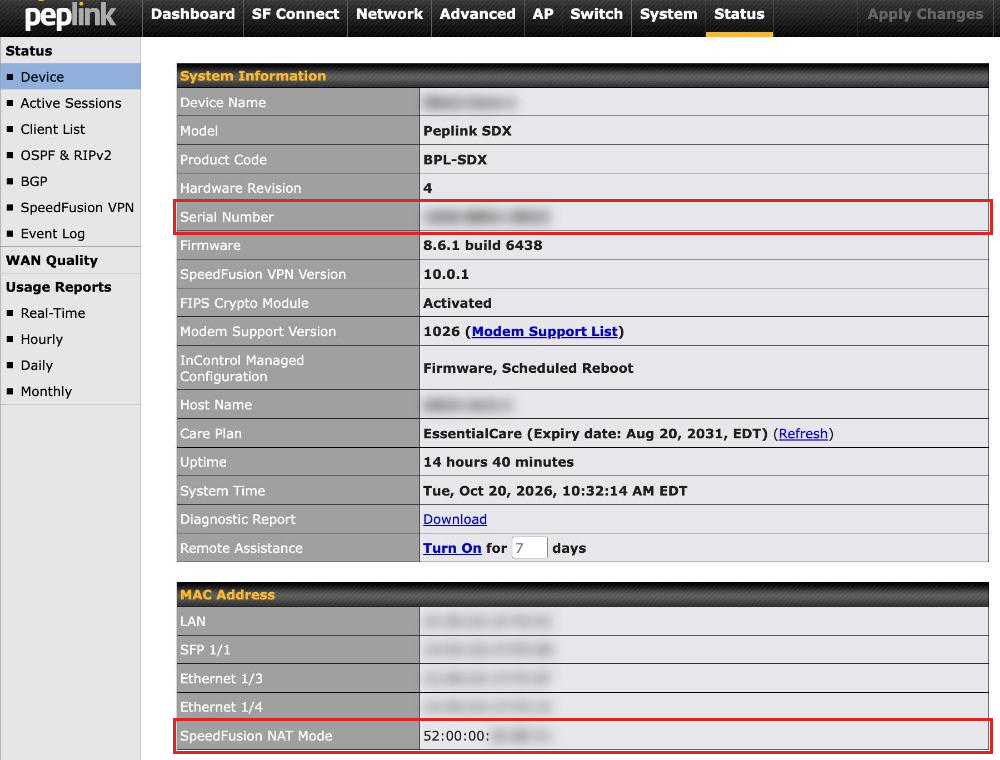The width and height of the screenshot is (1000, 760).
Task: Click the Peplink logo
Action: 70,17
